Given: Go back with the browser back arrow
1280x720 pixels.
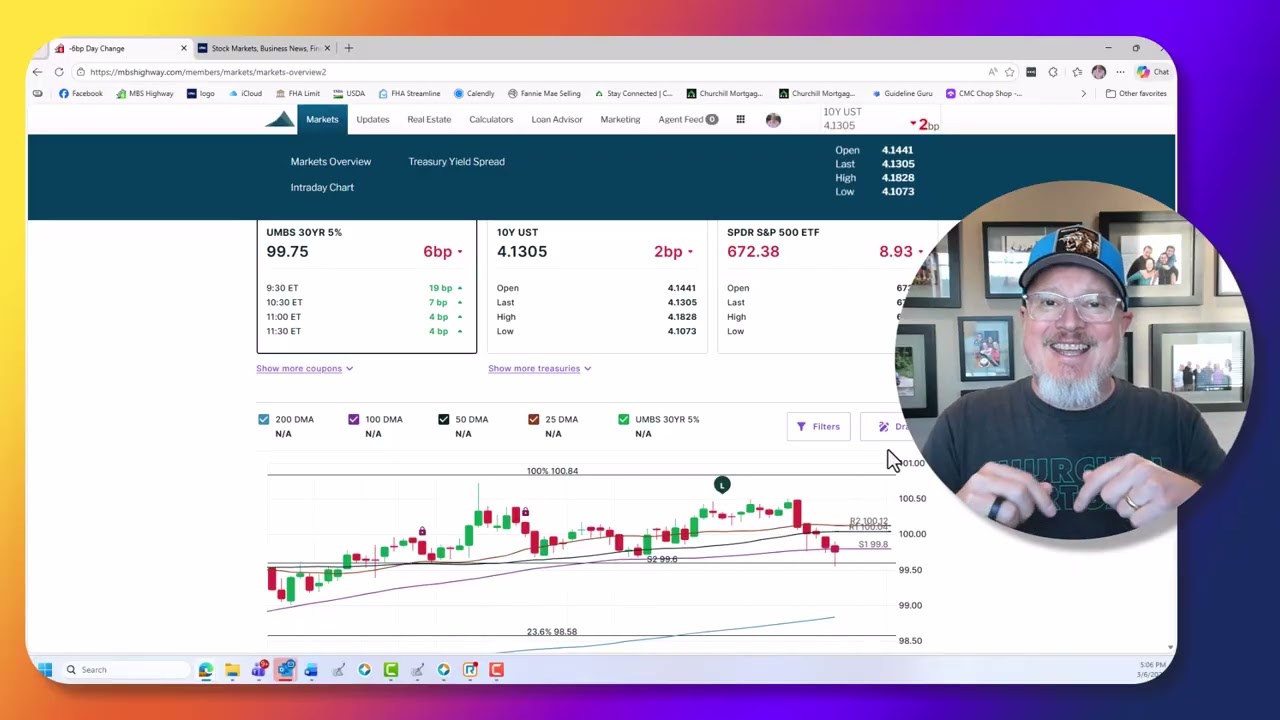Looking at the screenshot, I should pyautogui.click(x=37, y=72).
